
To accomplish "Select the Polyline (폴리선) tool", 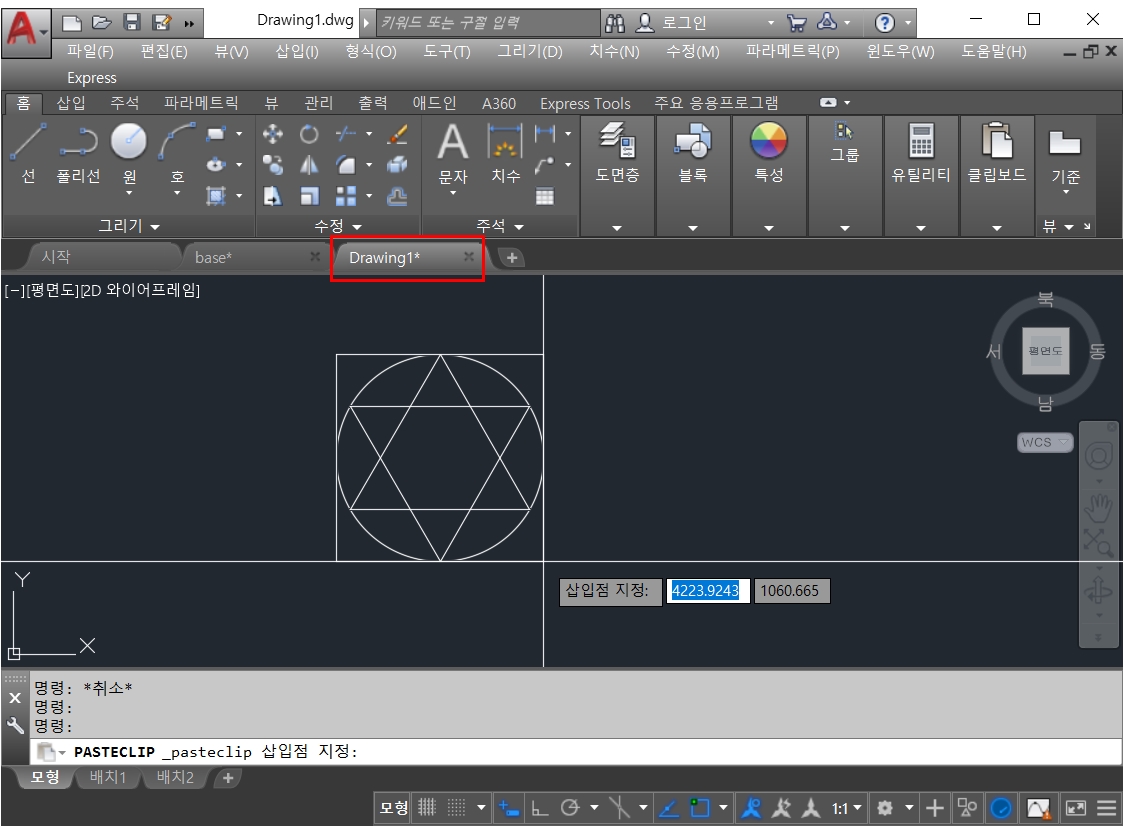I will tap(79, 152).
